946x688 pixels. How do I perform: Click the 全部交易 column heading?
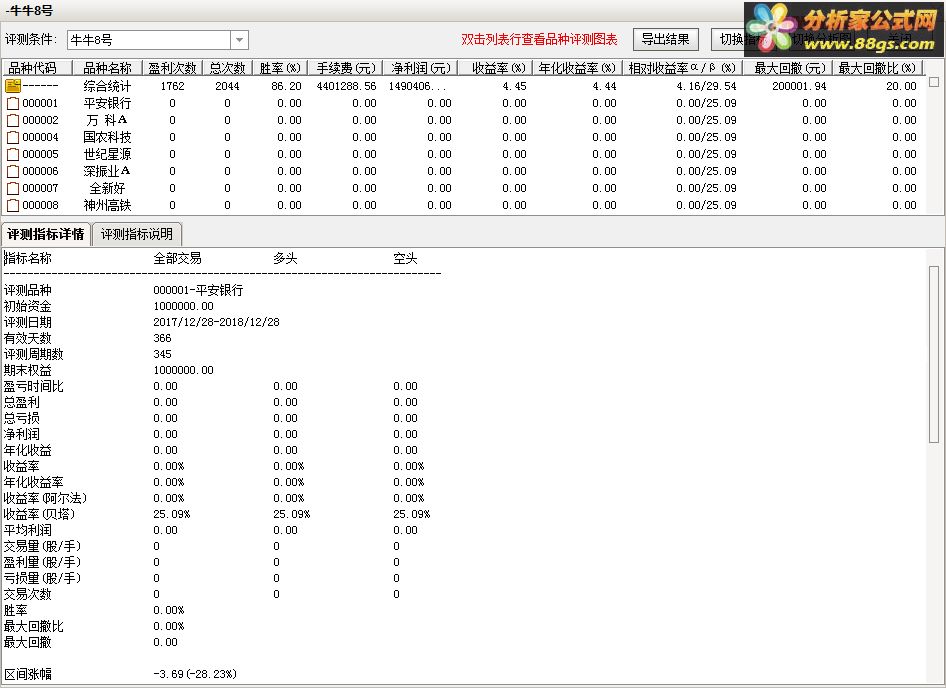177,259
